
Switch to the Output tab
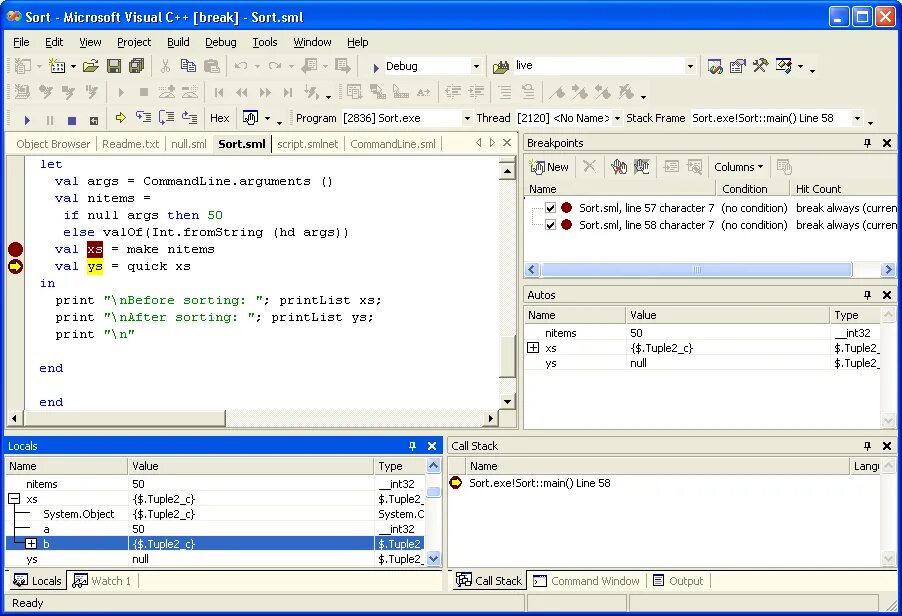point(678,581)
